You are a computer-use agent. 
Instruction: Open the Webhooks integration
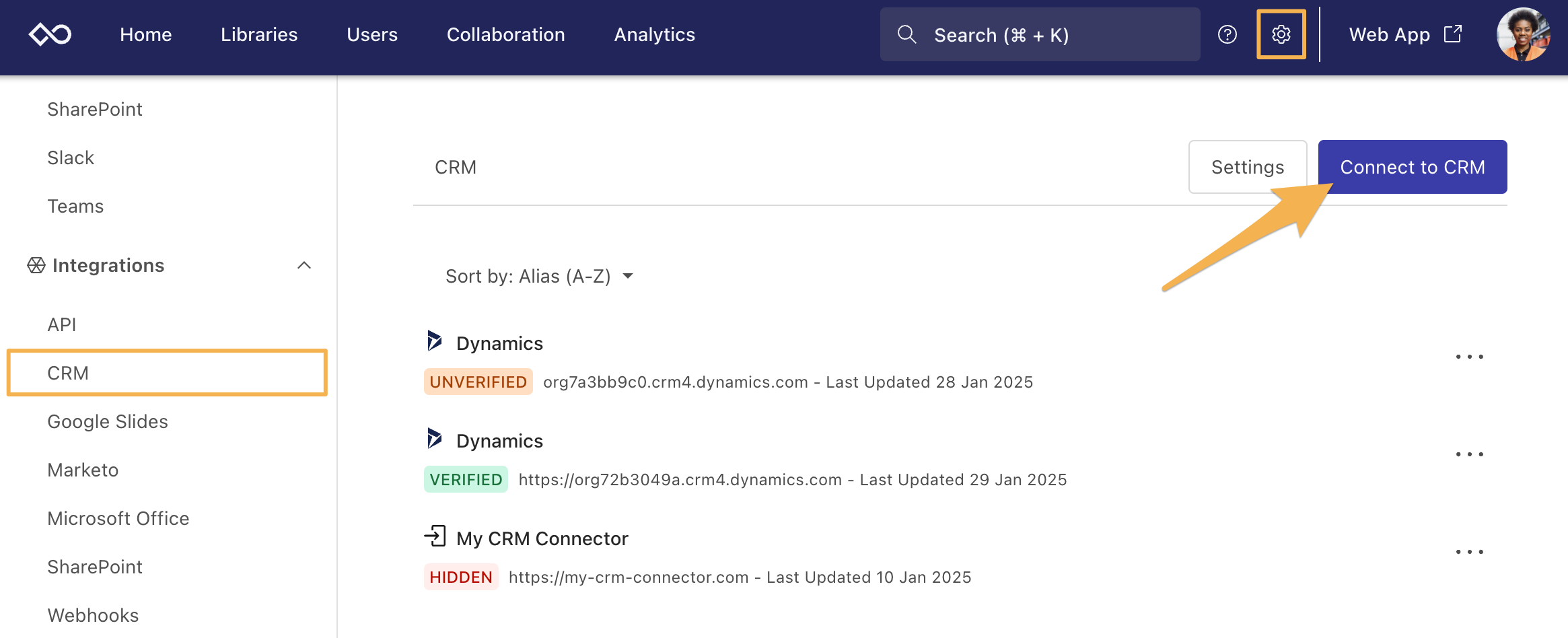93,615
